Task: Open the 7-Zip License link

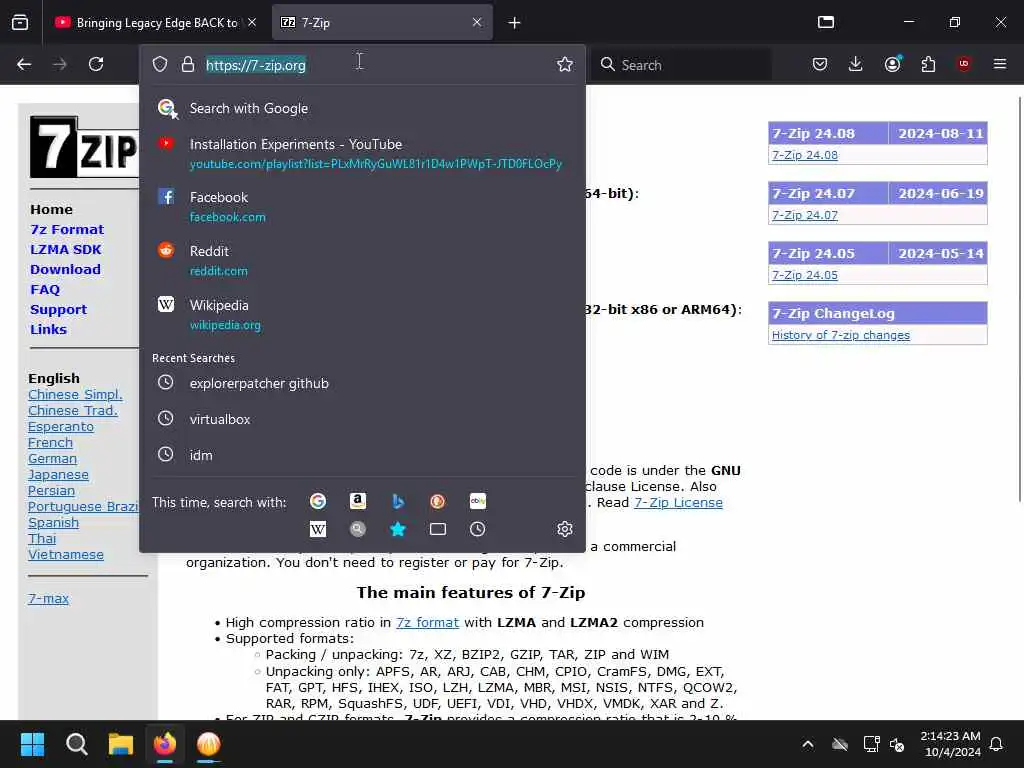Action: (679, 502)
